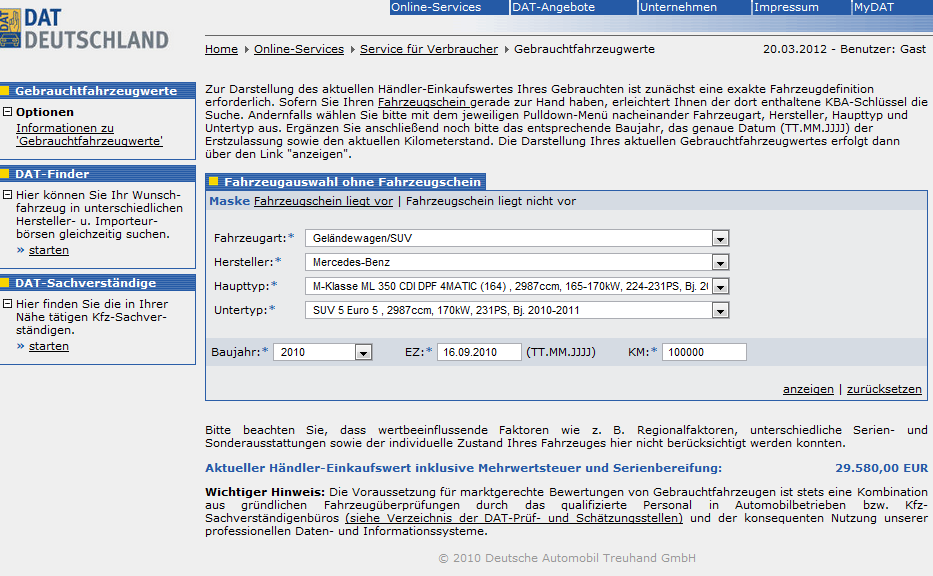
Task: Switch to 'Fahrzeugschein liegt vor' mask
Action: pos(323,201)
